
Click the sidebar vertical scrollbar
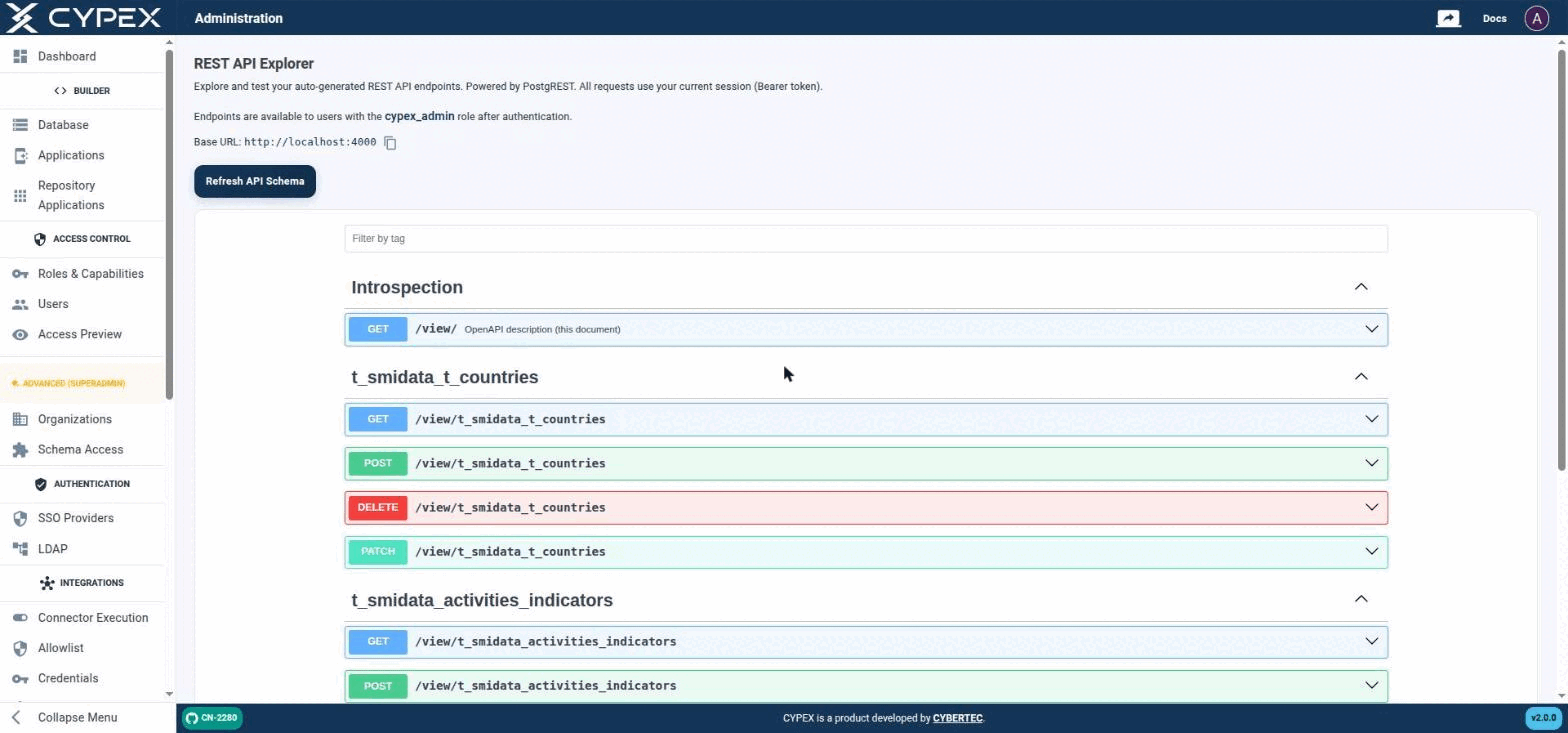click(x=169, y=225)
